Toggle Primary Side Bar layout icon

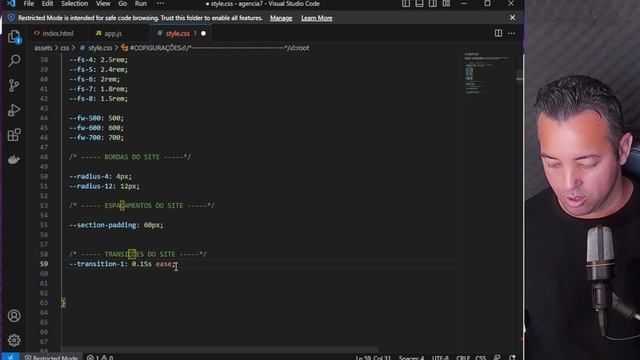pyautogui.click(x=406, y=4)
